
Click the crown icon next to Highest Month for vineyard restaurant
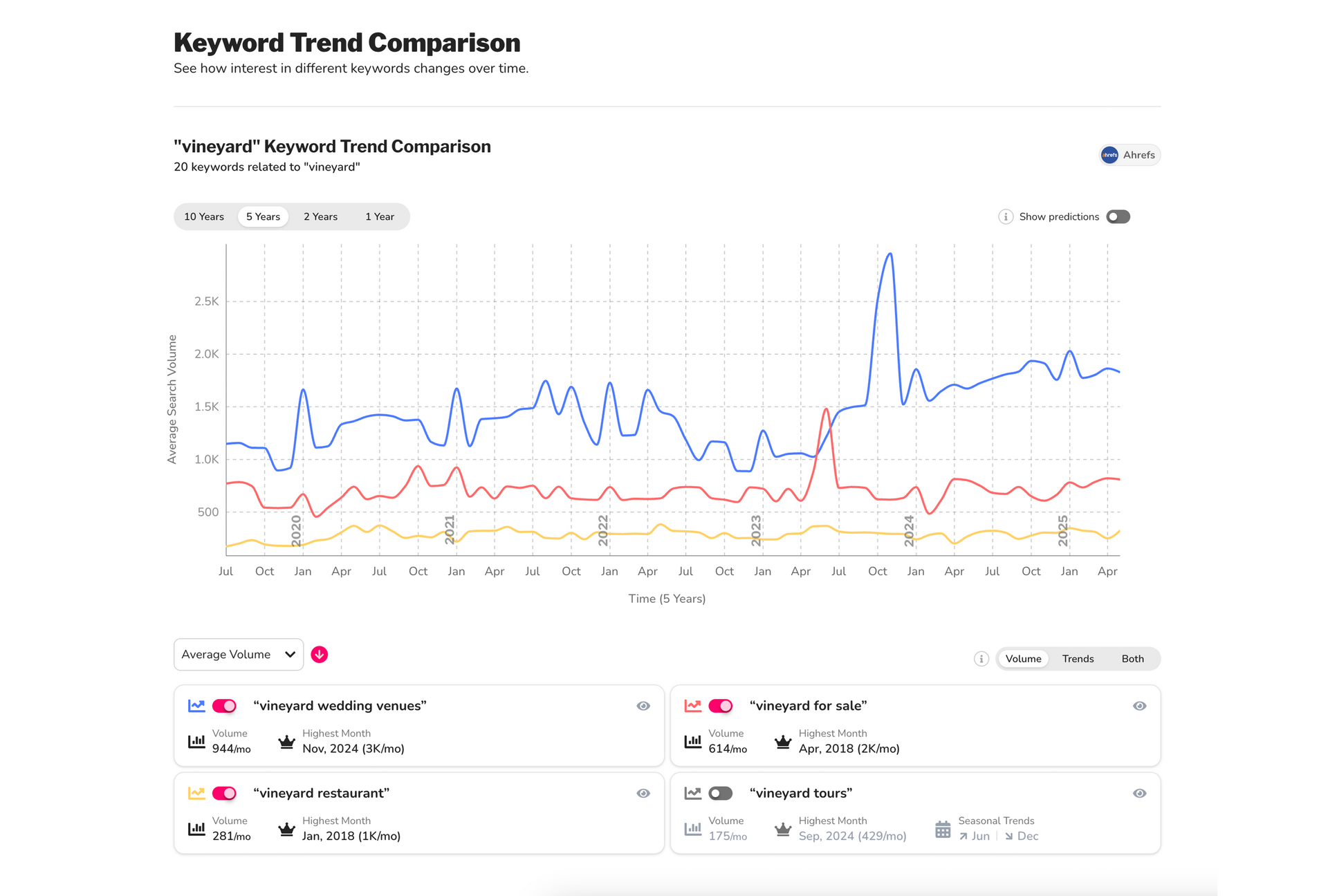click(286, 828)
